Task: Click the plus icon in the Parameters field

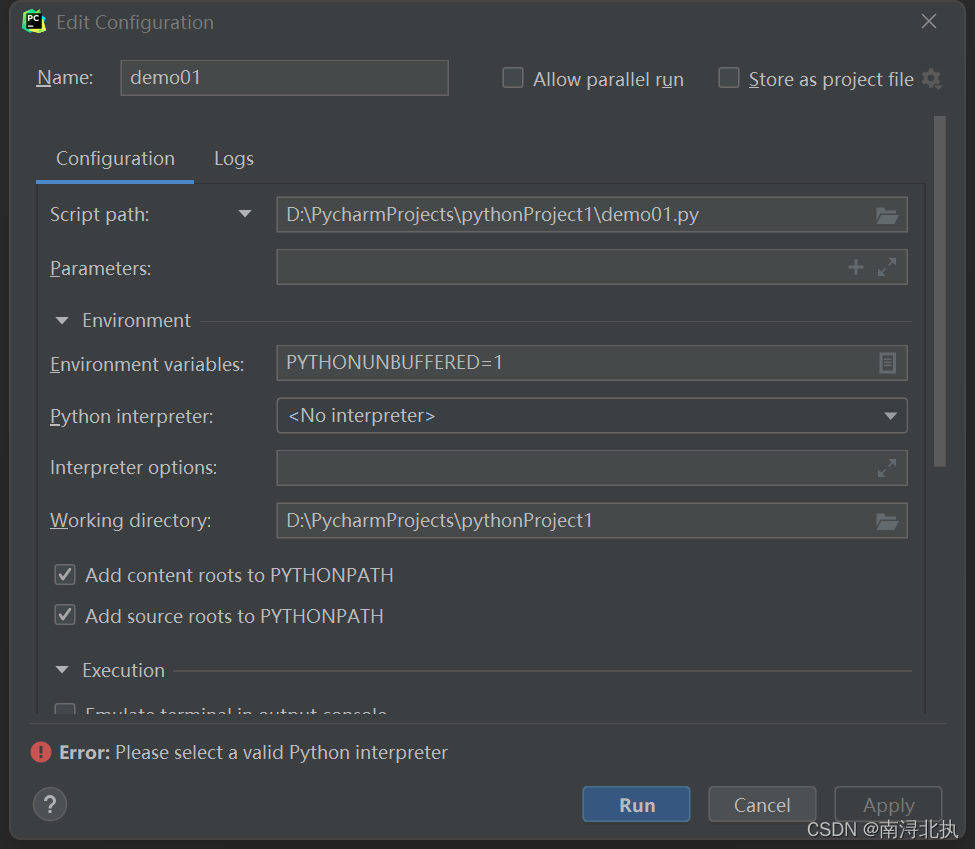Action: click(x=855, y=267)
